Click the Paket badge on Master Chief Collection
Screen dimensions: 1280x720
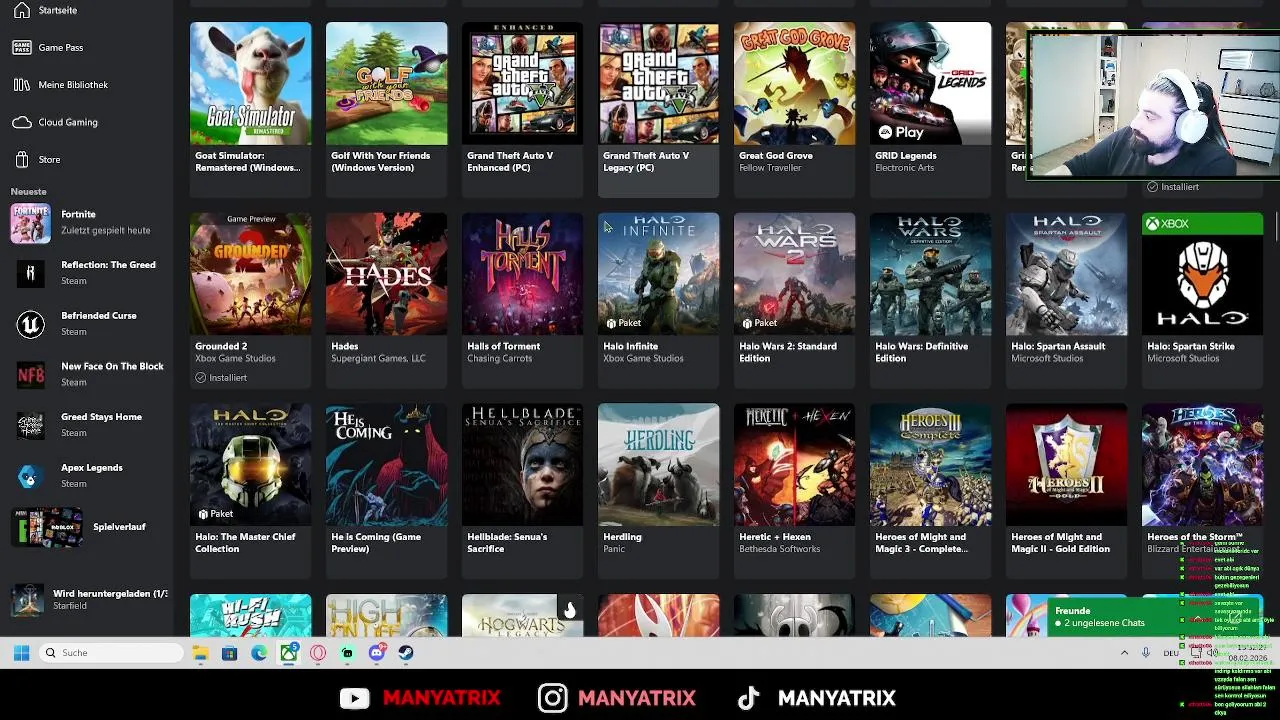tap(215, 514)
